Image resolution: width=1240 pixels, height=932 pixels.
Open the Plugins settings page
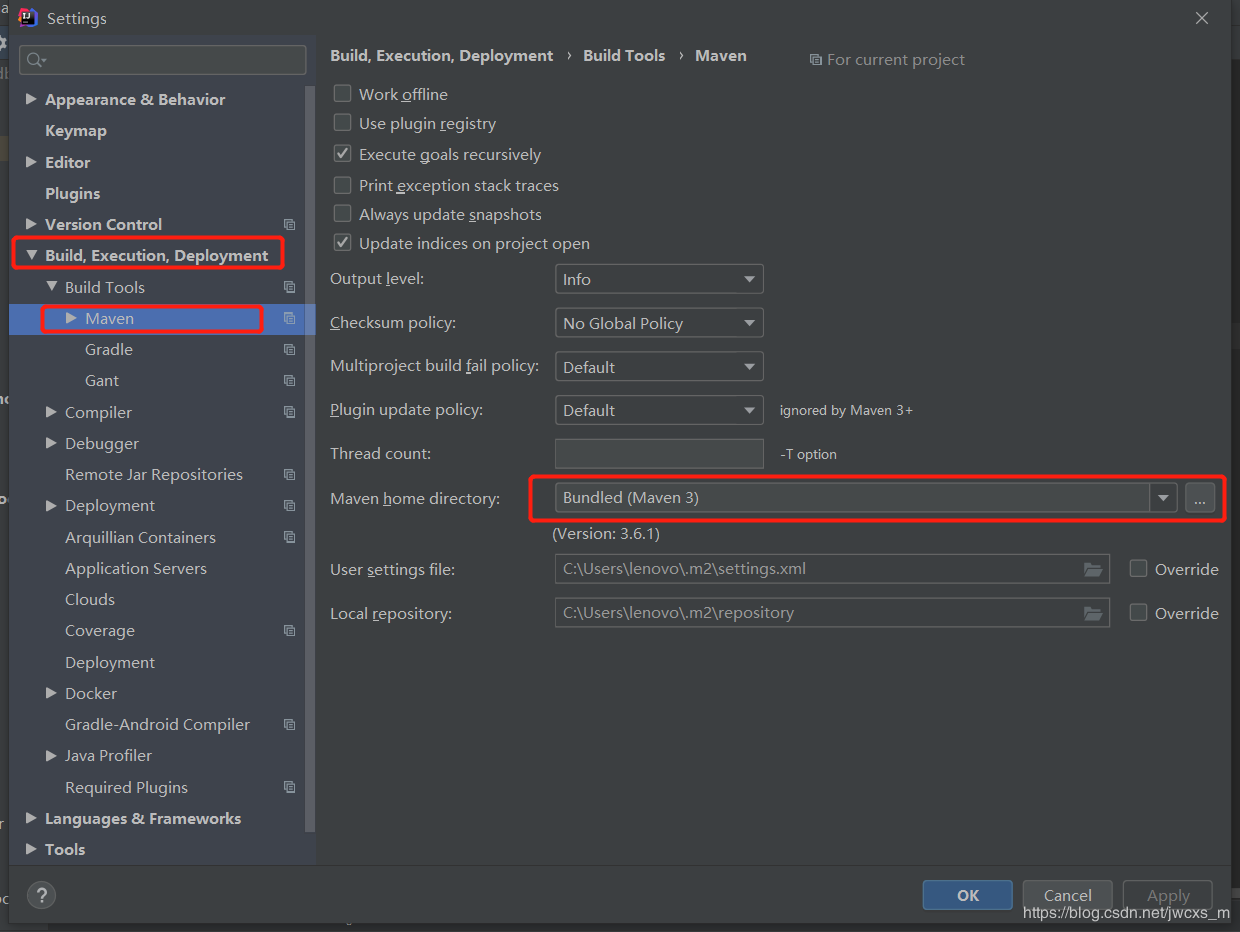click(x=73, y=193)
